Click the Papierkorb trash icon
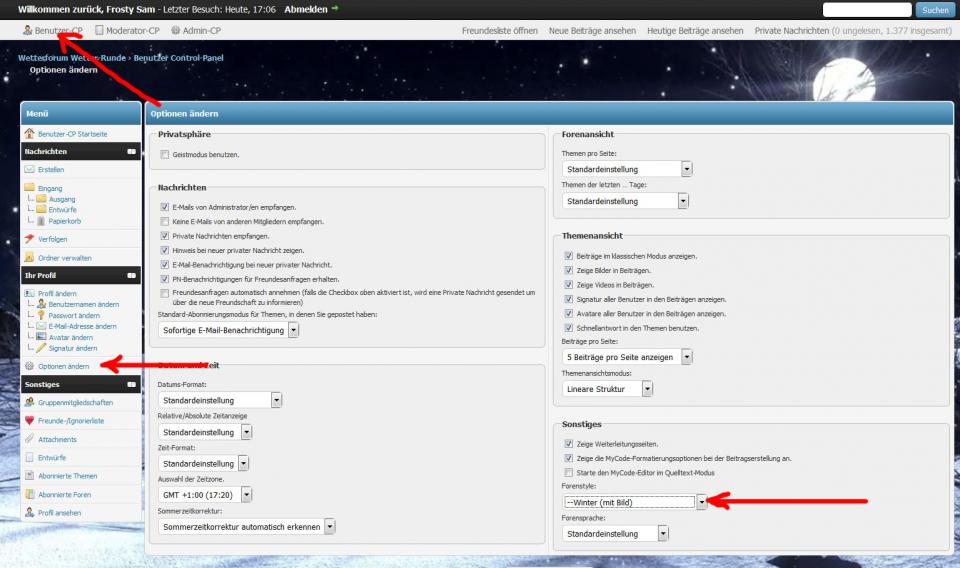 (x=41, y=221)
